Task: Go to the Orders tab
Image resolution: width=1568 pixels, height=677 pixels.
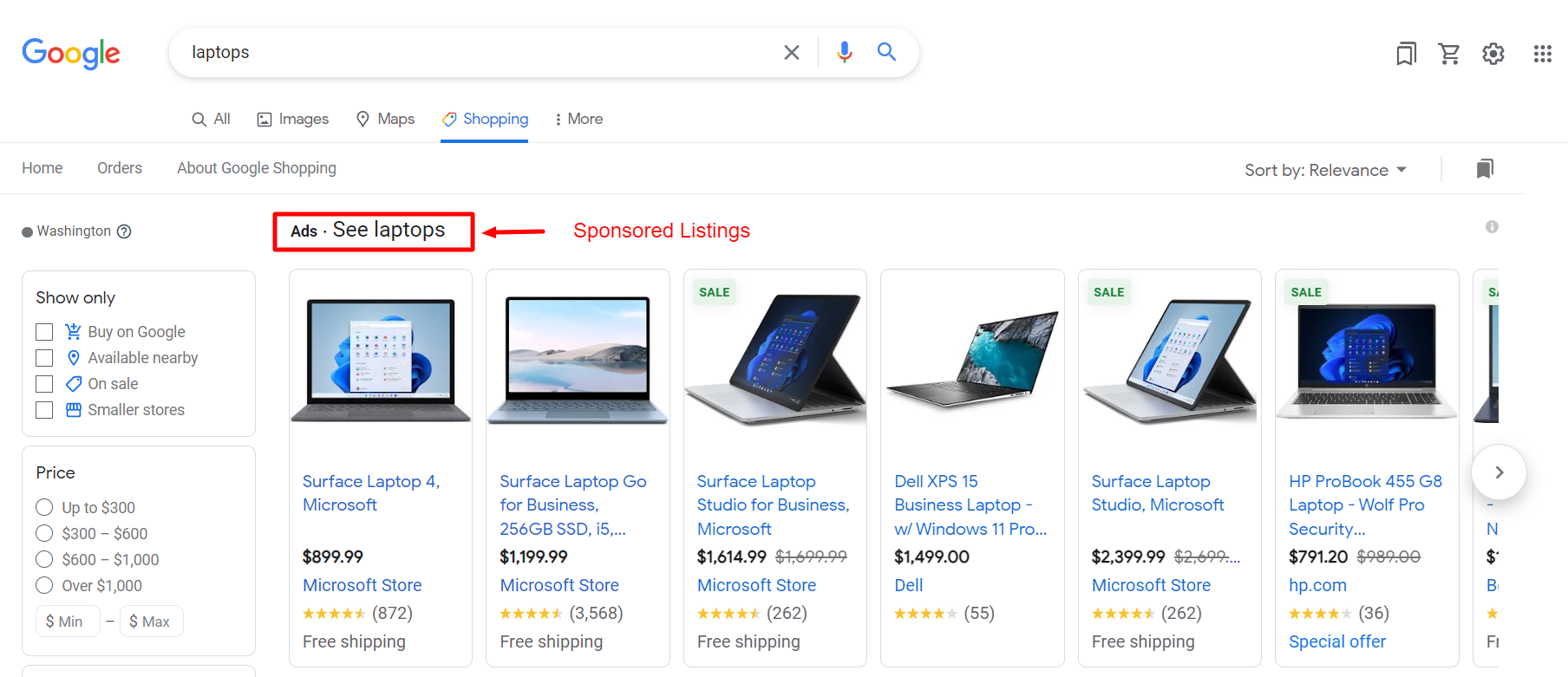Action: pyautogui.click(x=120, y=168)
